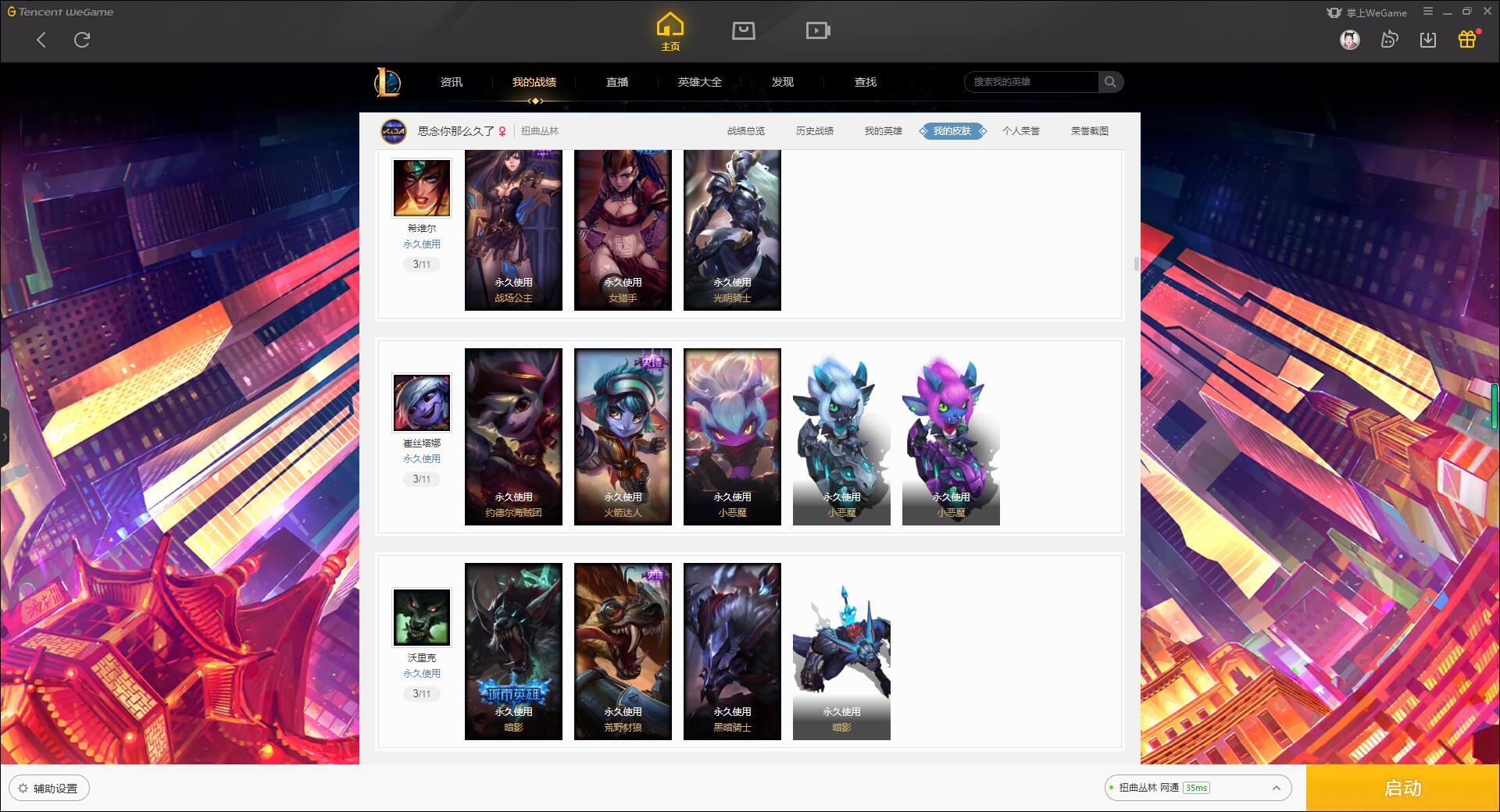
Task: Click into the 搜索我的英雄 search field
Action: tap(1031, 82)
